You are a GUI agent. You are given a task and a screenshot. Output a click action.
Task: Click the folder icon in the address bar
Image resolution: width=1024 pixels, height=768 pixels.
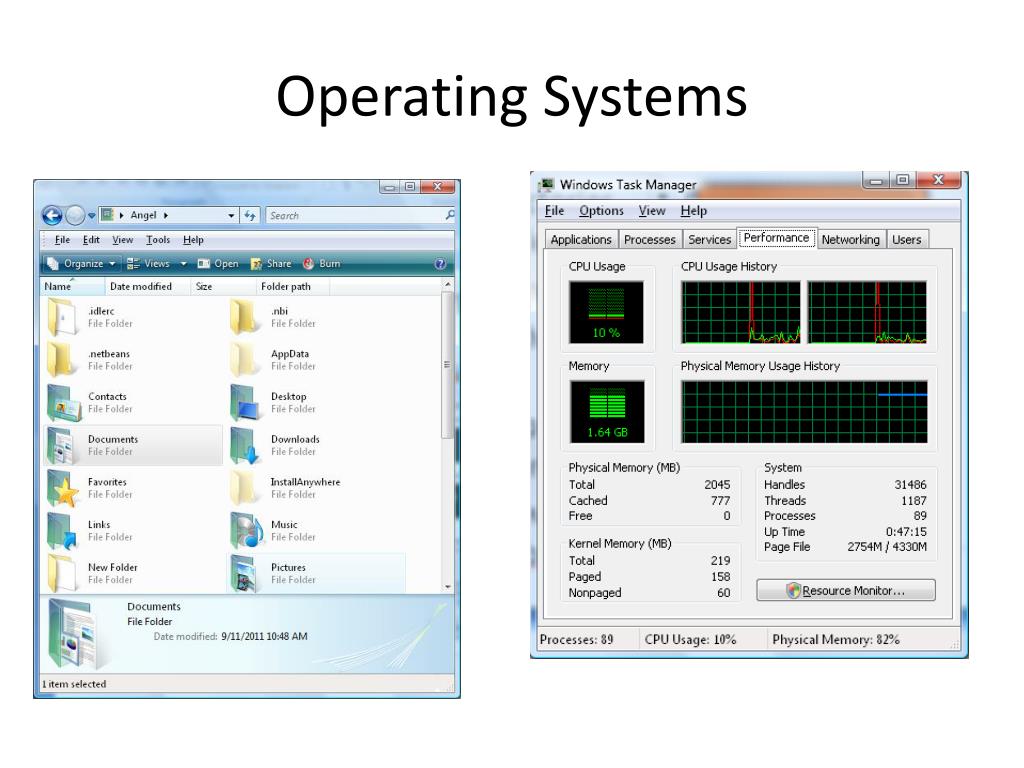click(x=107, y=215)
